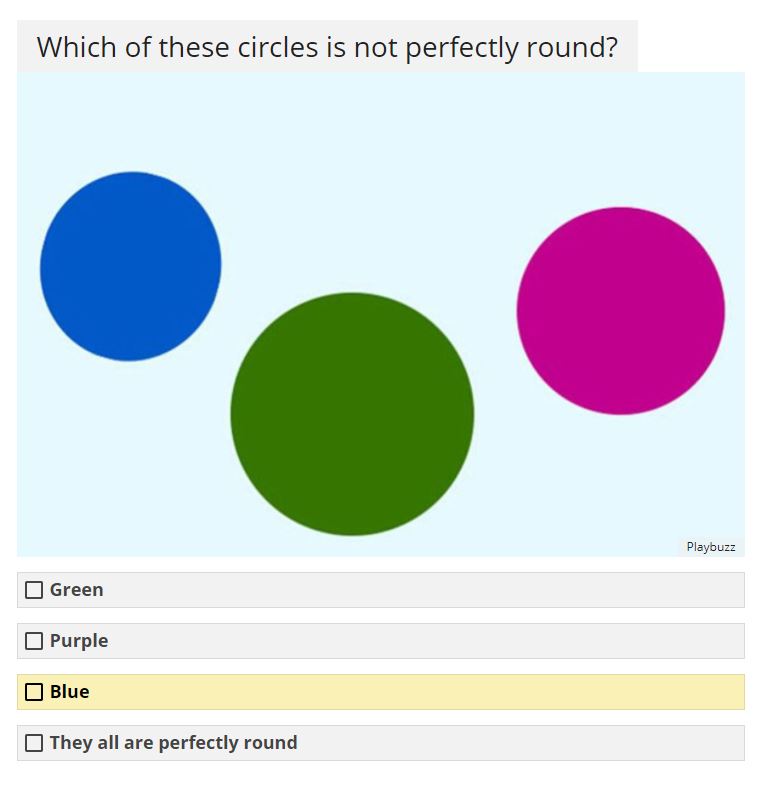Click the bold 'Blue' label
The height and width of the screenshot is (799, 762).
tap(69, 691)
